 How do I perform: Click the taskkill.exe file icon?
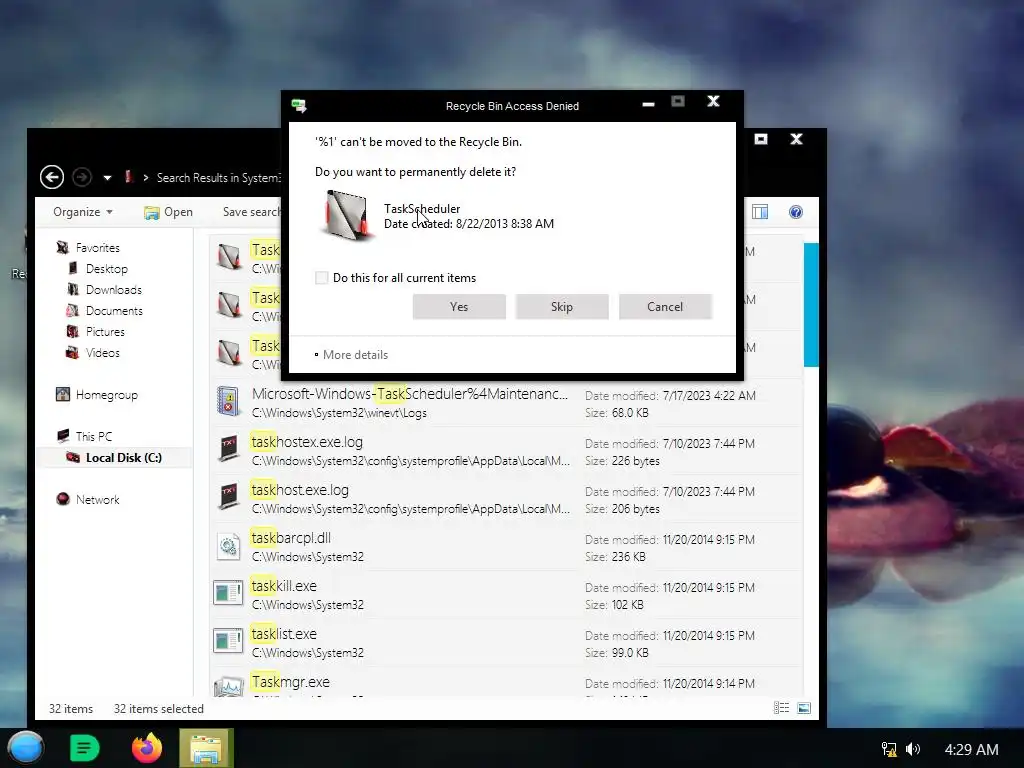click(228, 594)
